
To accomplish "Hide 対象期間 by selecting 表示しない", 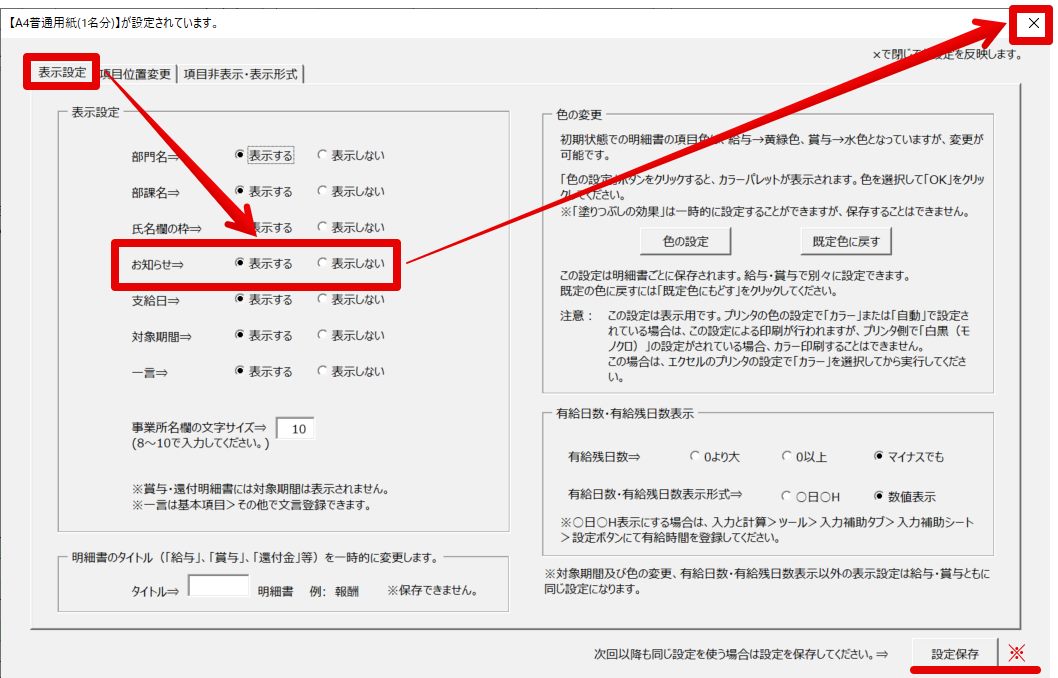I will click(323, 335).
